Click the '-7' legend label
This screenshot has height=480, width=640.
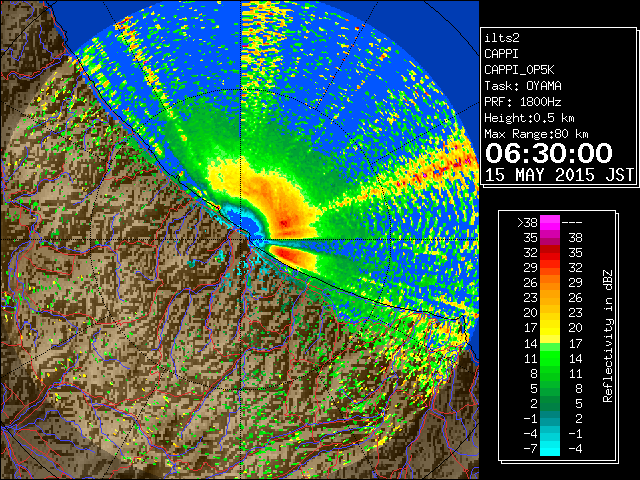click(x=530, y=449)
